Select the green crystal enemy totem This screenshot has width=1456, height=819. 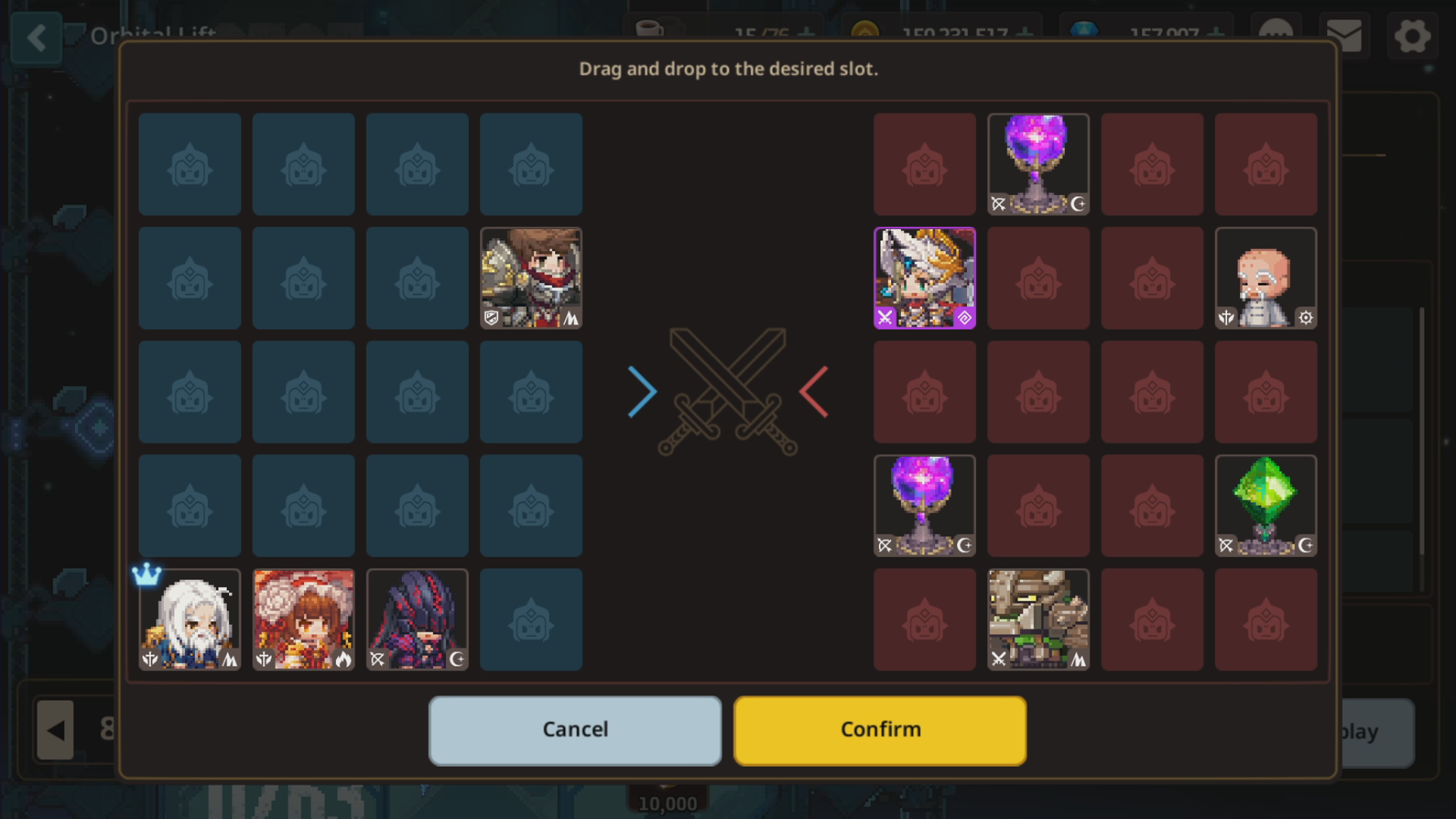[x=1266, y=505]
